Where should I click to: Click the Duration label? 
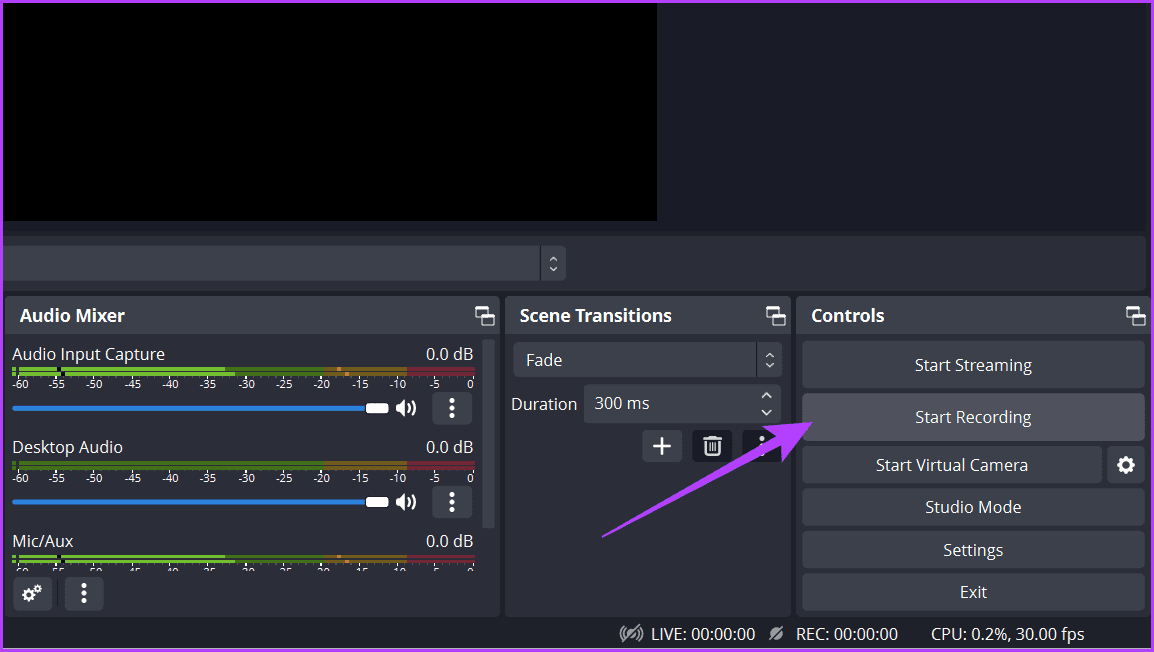tap(544, 404)
